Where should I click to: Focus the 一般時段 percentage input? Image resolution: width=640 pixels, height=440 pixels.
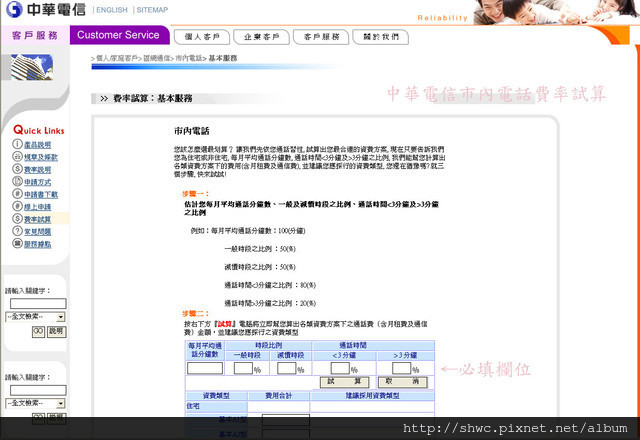(x=243, y=368)
